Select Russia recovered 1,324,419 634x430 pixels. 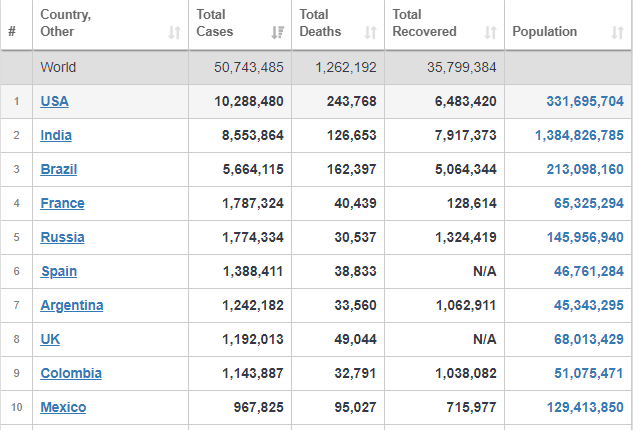(466, 237)
